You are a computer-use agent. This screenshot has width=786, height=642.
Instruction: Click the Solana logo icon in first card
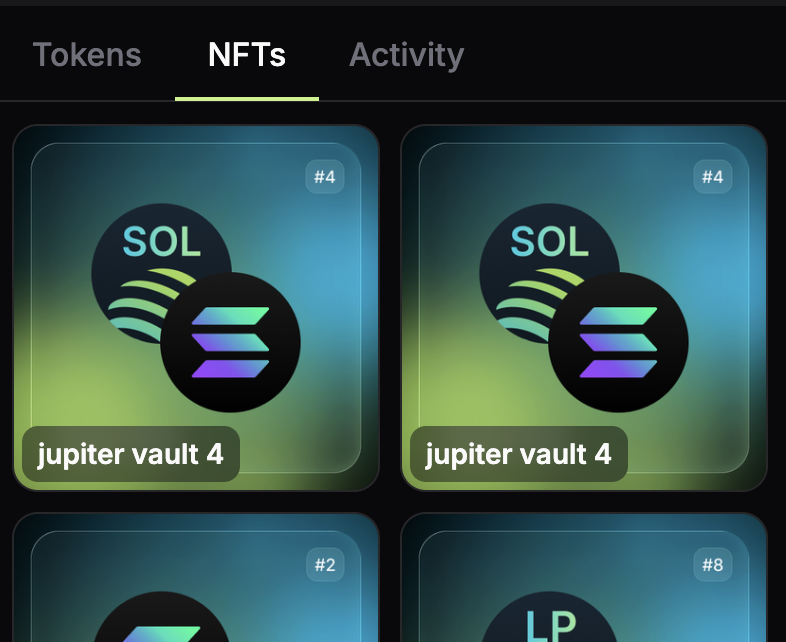[231, 341]
